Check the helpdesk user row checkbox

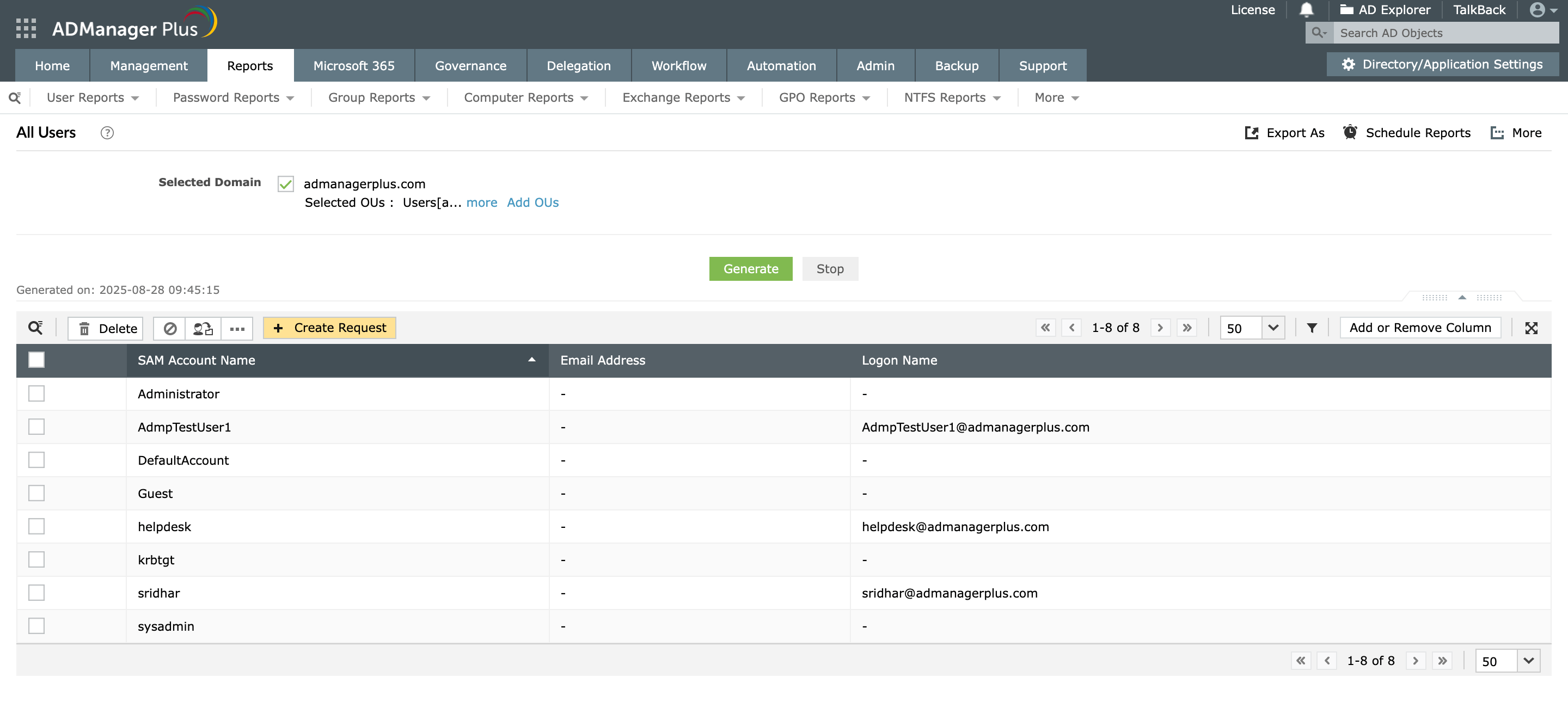pyautogui.click(x=36, y=526)
